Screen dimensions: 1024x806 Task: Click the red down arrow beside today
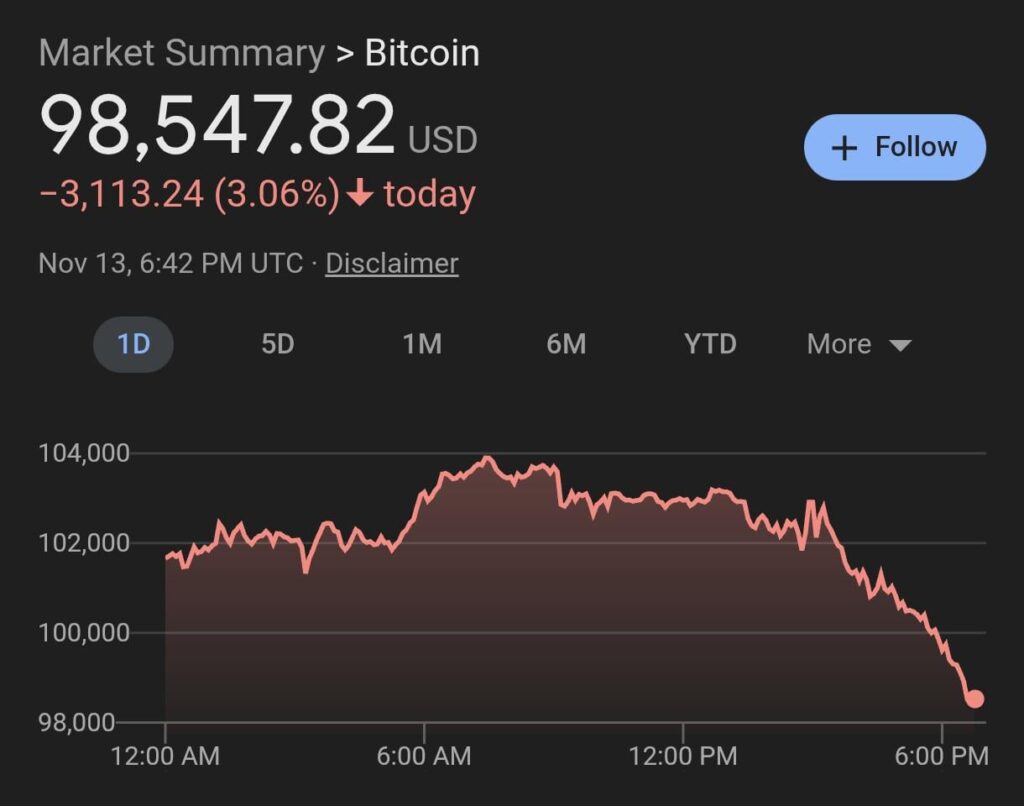point(359,193)
